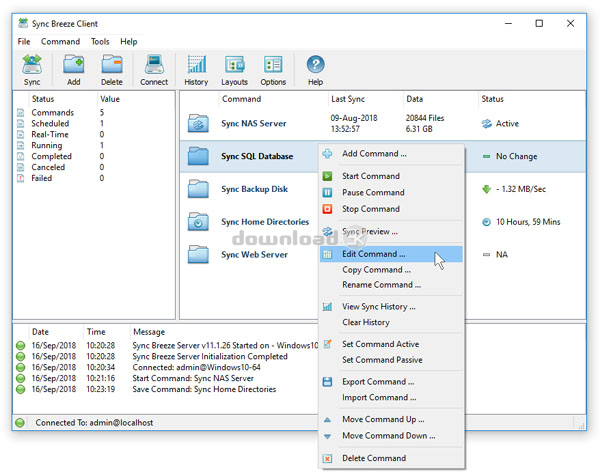Click the Sync Backup Disk folder icon
The width and height of the screenshot is (600, 474).
point(198,189)
